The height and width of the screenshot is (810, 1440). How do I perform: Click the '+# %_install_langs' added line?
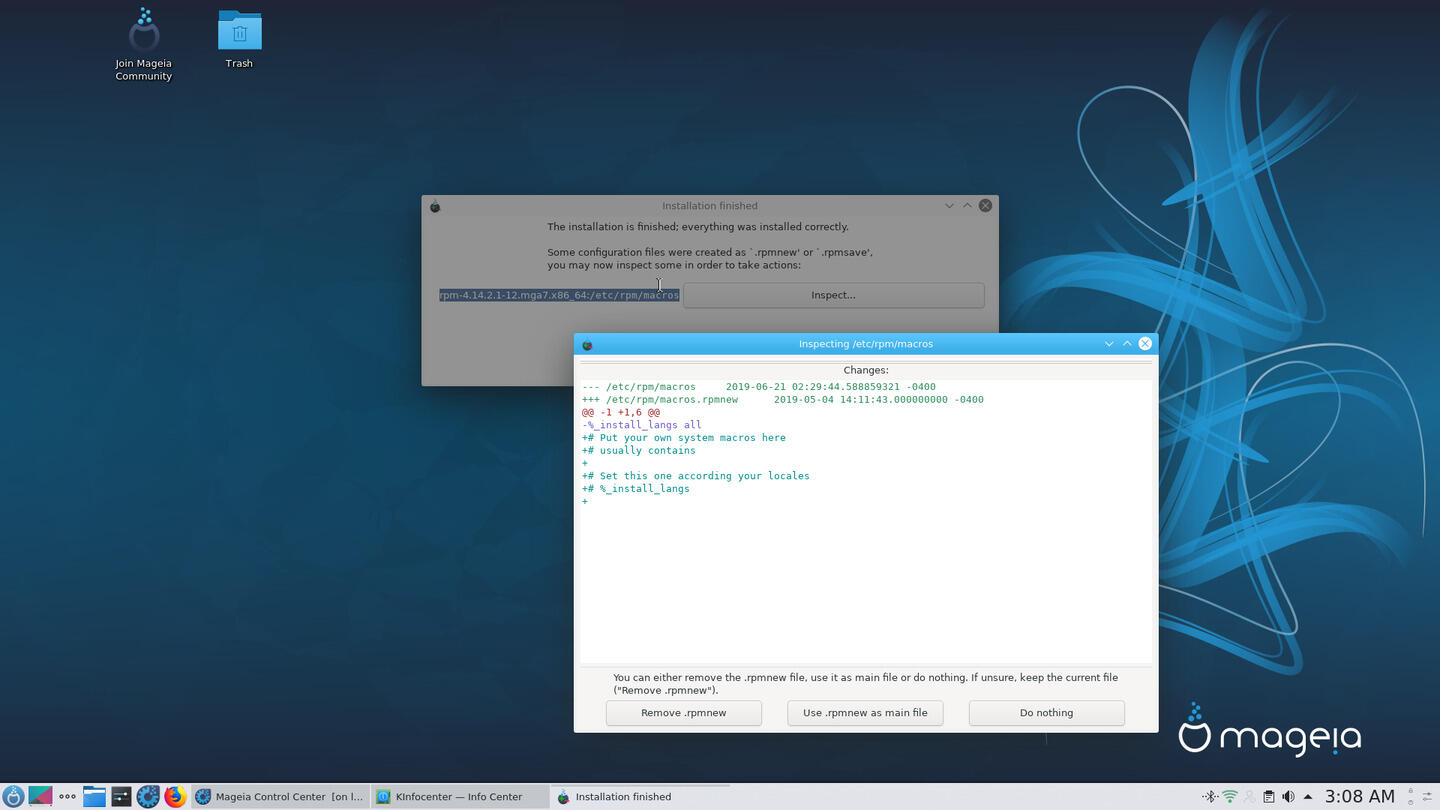[x=636, y=489]
